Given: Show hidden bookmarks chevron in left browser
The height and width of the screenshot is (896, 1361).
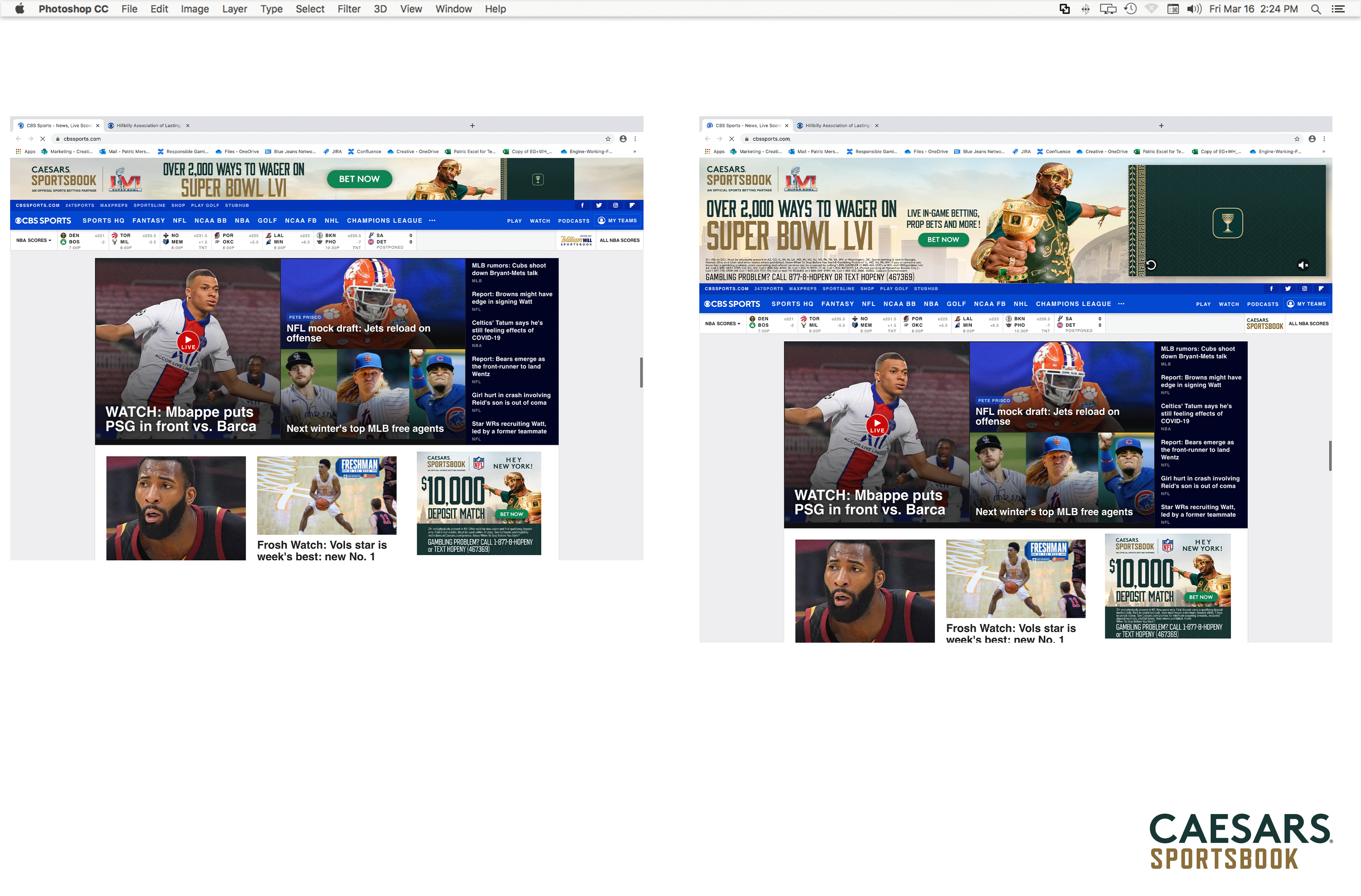Looking at the screenshot, I should (635, 151).
